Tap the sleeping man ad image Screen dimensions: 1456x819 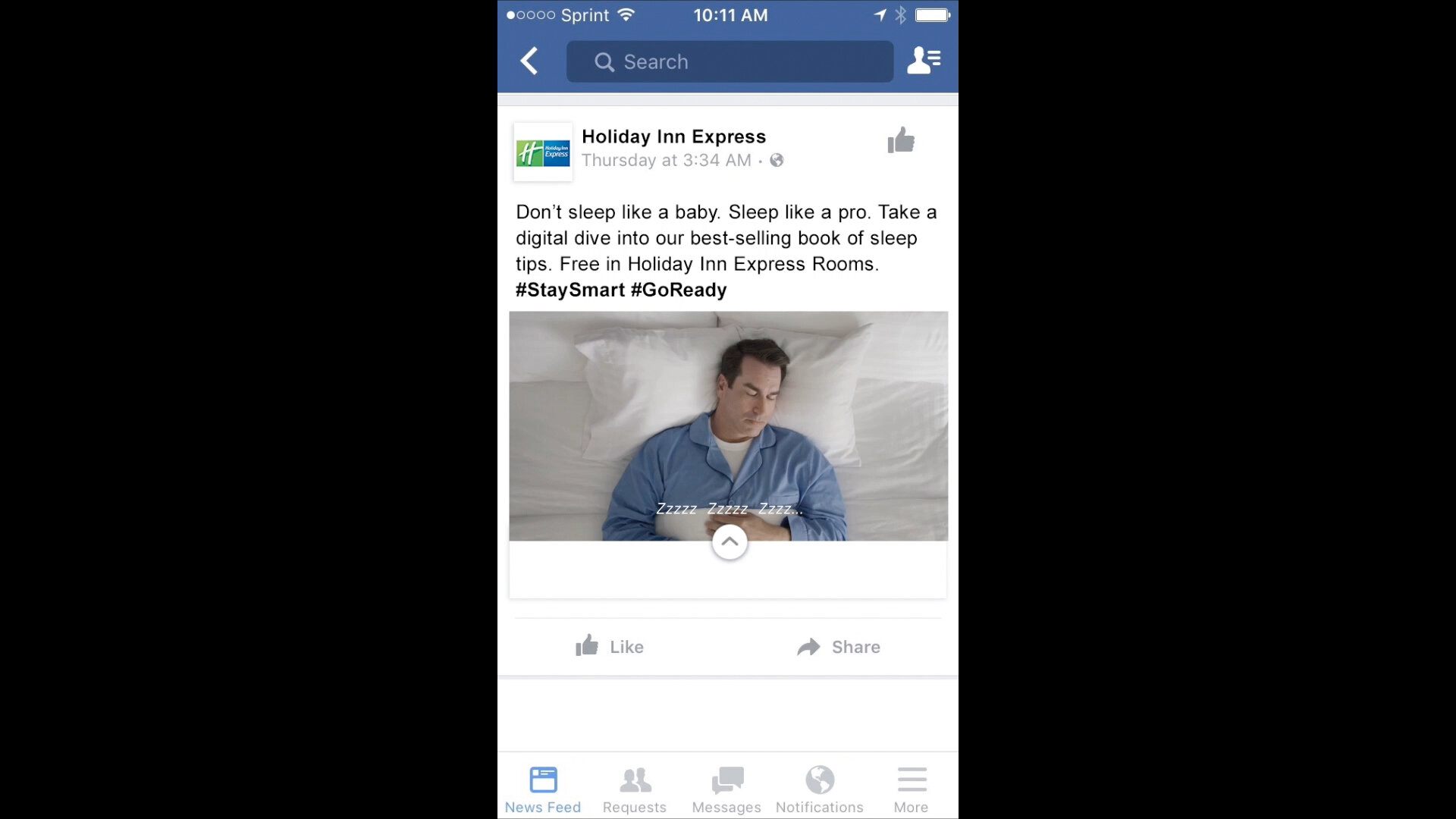(728, 425)
